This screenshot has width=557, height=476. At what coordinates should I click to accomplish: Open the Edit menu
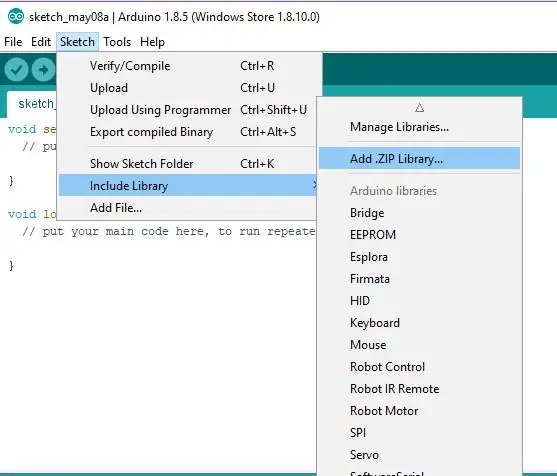tap(41, 42)
